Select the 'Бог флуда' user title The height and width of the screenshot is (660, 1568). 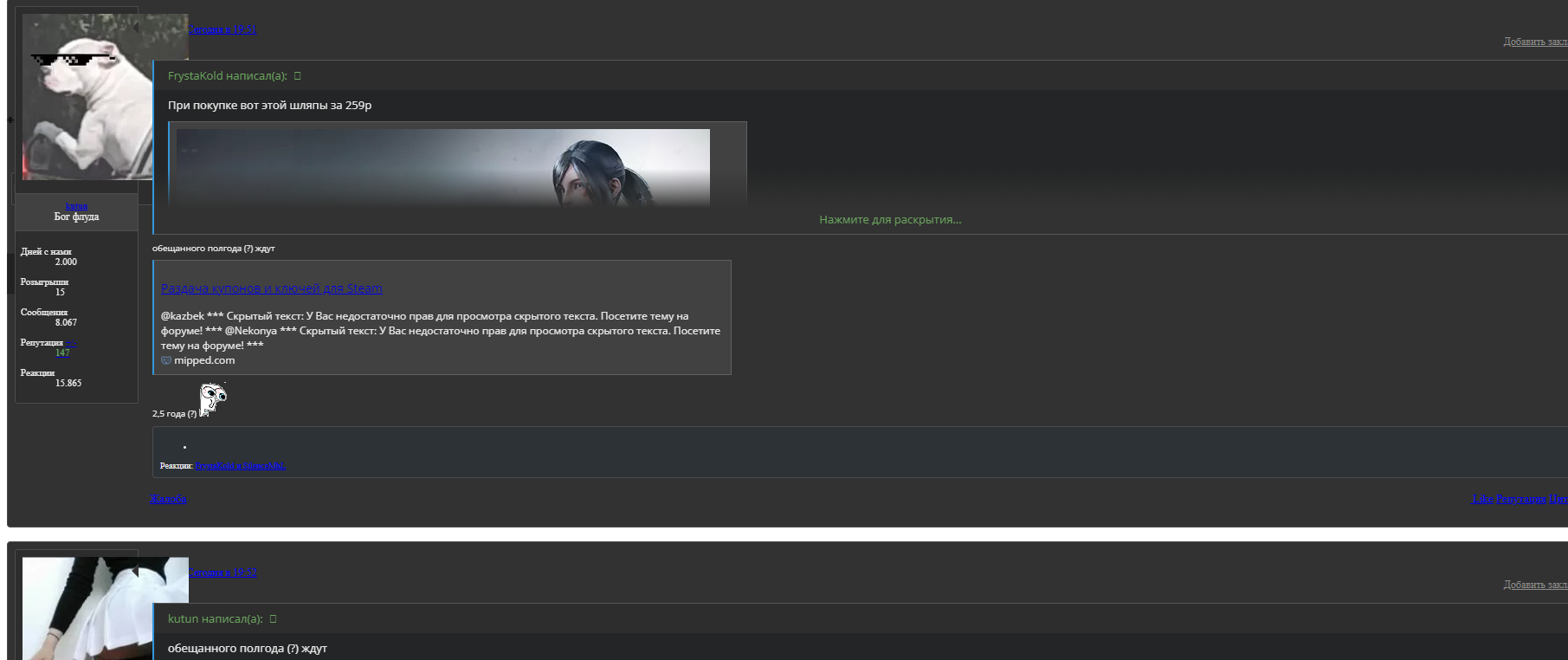tap(76, 217)
